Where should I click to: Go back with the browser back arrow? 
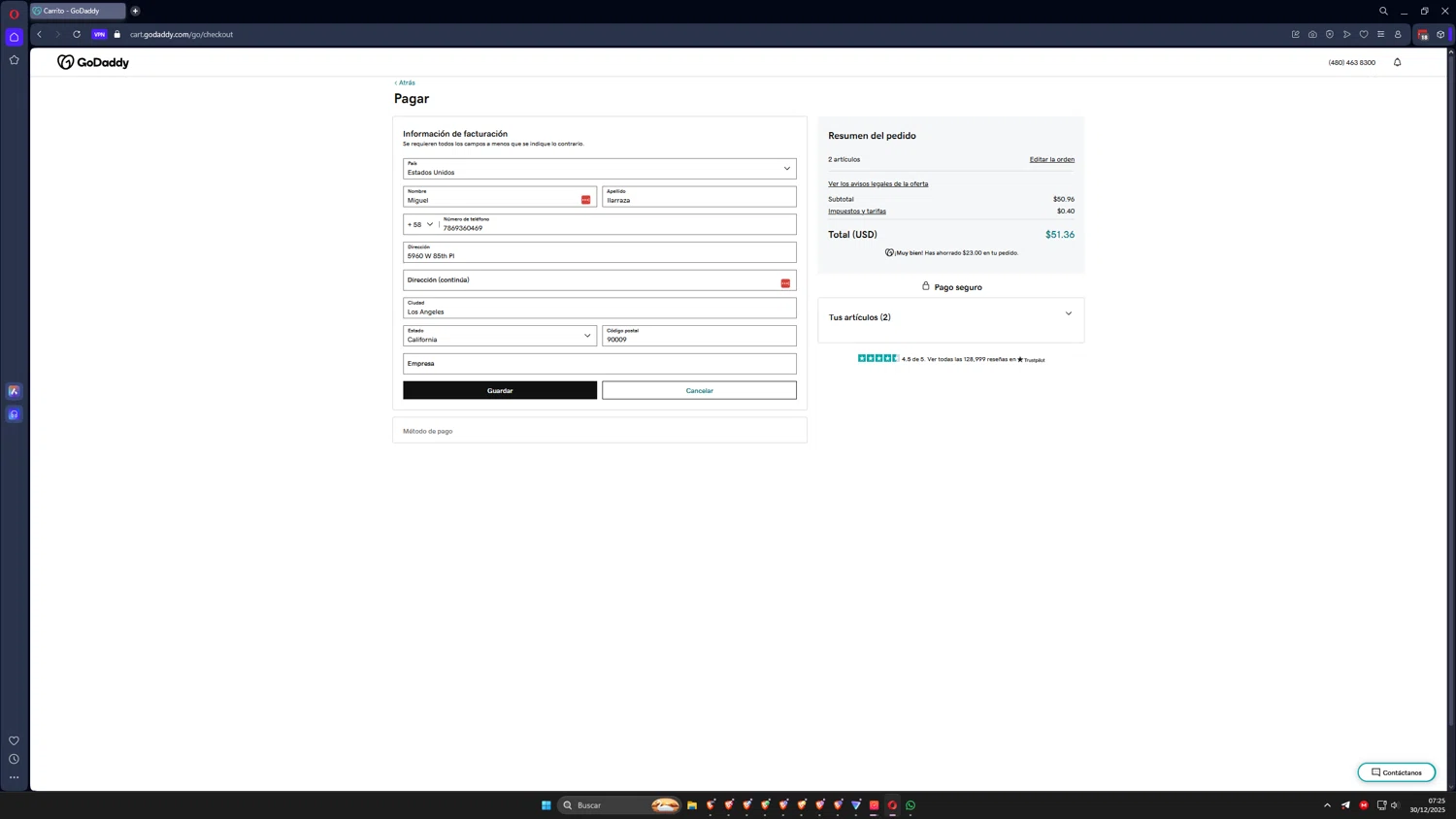pyautogui.click(x=40, y=34)
